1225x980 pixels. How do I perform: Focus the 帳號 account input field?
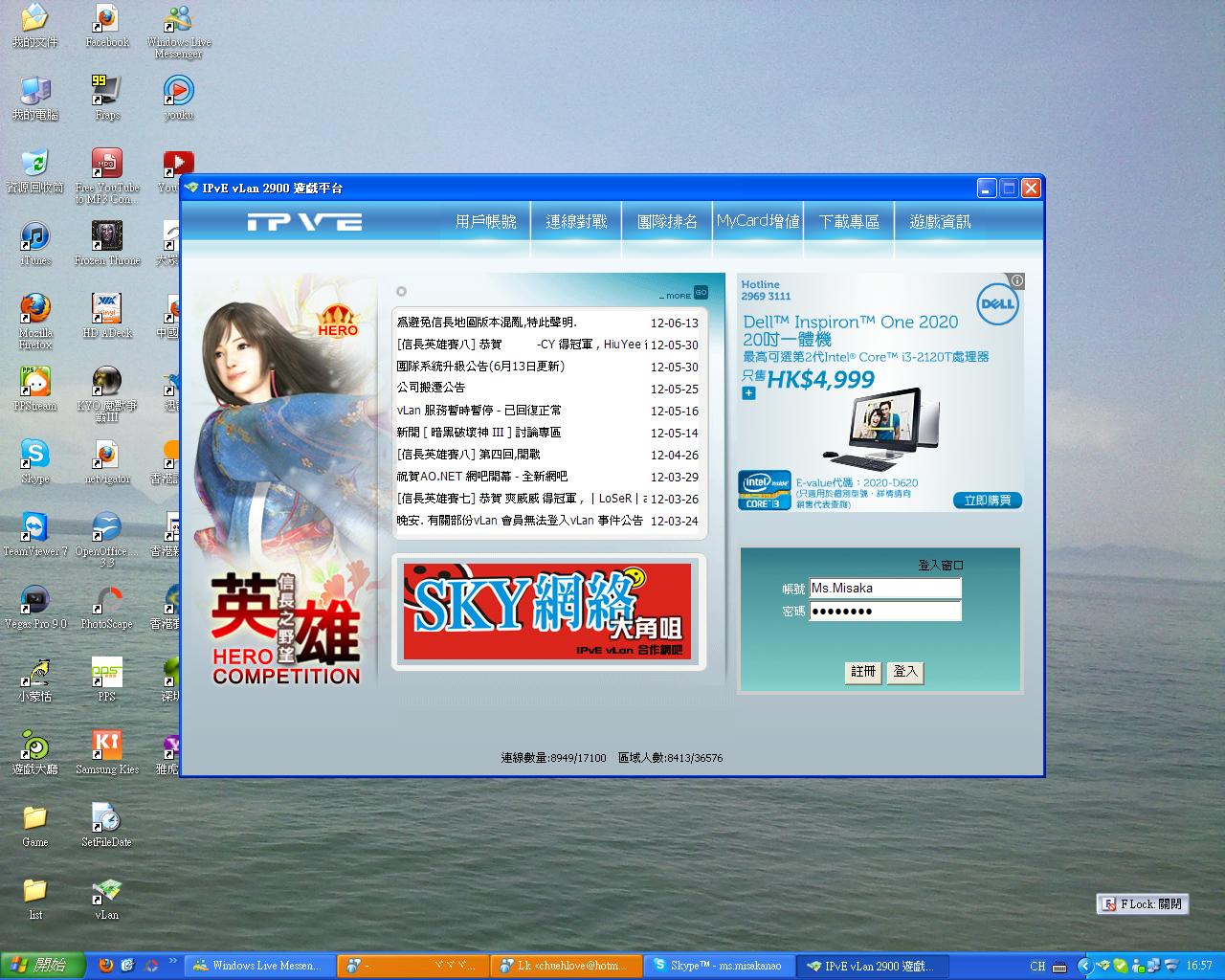(x=885, y=589)
